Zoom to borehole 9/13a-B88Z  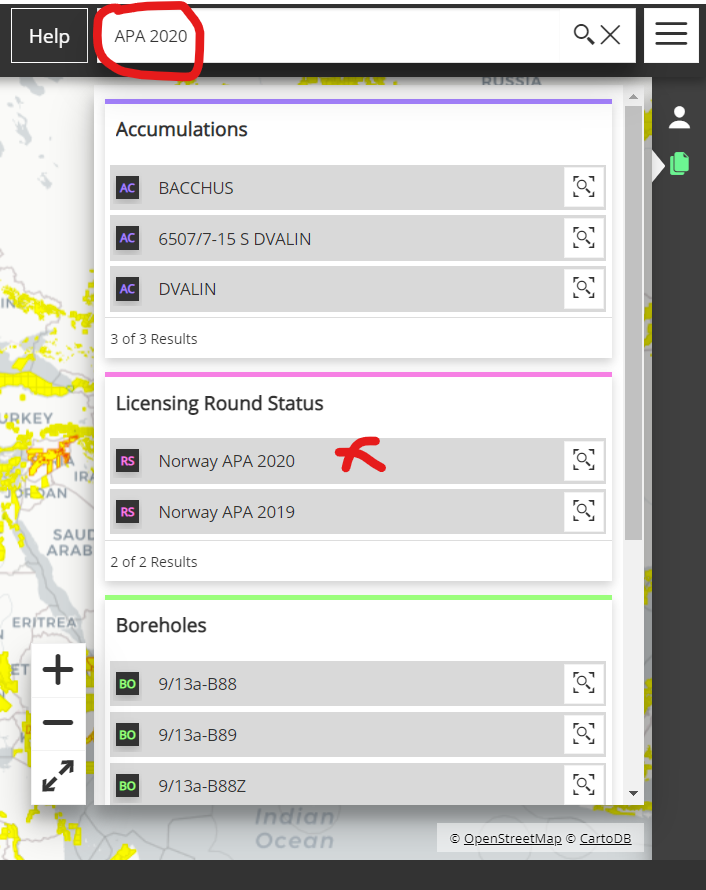click(x=583, y=785)
